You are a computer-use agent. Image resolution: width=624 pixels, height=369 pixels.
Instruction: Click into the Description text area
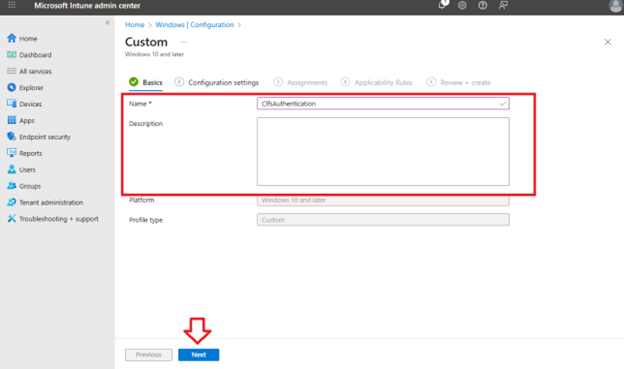[x=383, y=151]
